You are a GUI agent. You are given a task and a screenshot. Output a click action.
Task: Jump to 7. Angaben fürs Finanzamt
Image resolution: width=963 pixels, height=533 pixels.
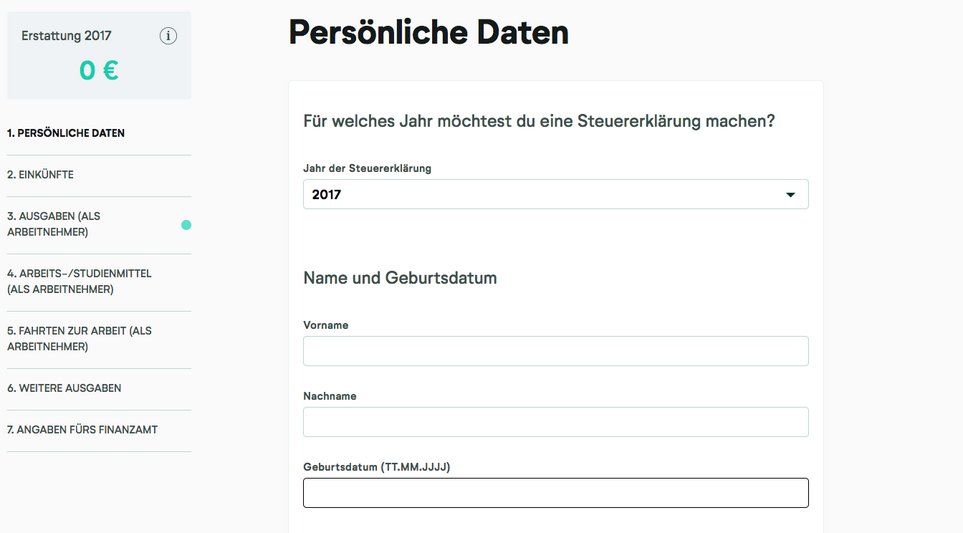tap(82, 430)
